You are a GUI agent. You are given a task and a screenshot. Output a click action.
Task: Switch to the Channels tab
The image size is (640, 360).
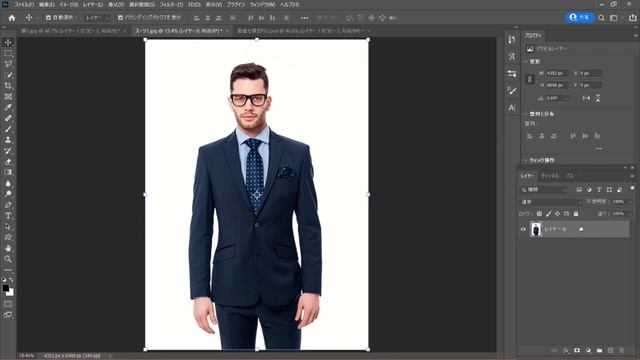(x=550, y=176)
